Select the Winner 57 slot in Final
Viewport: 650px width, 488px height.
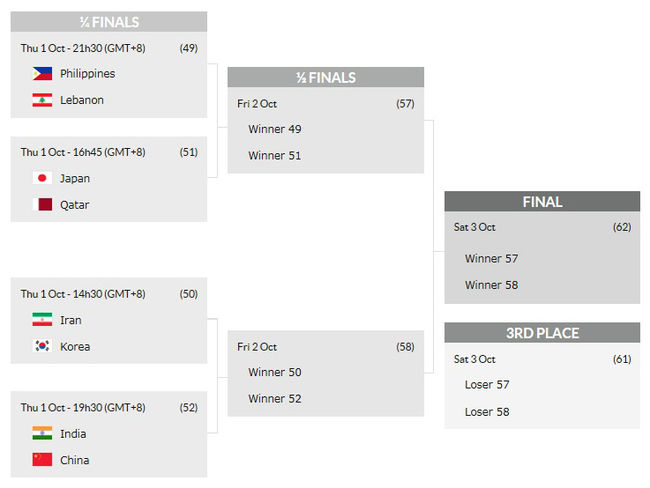click(x=491, y=258)
